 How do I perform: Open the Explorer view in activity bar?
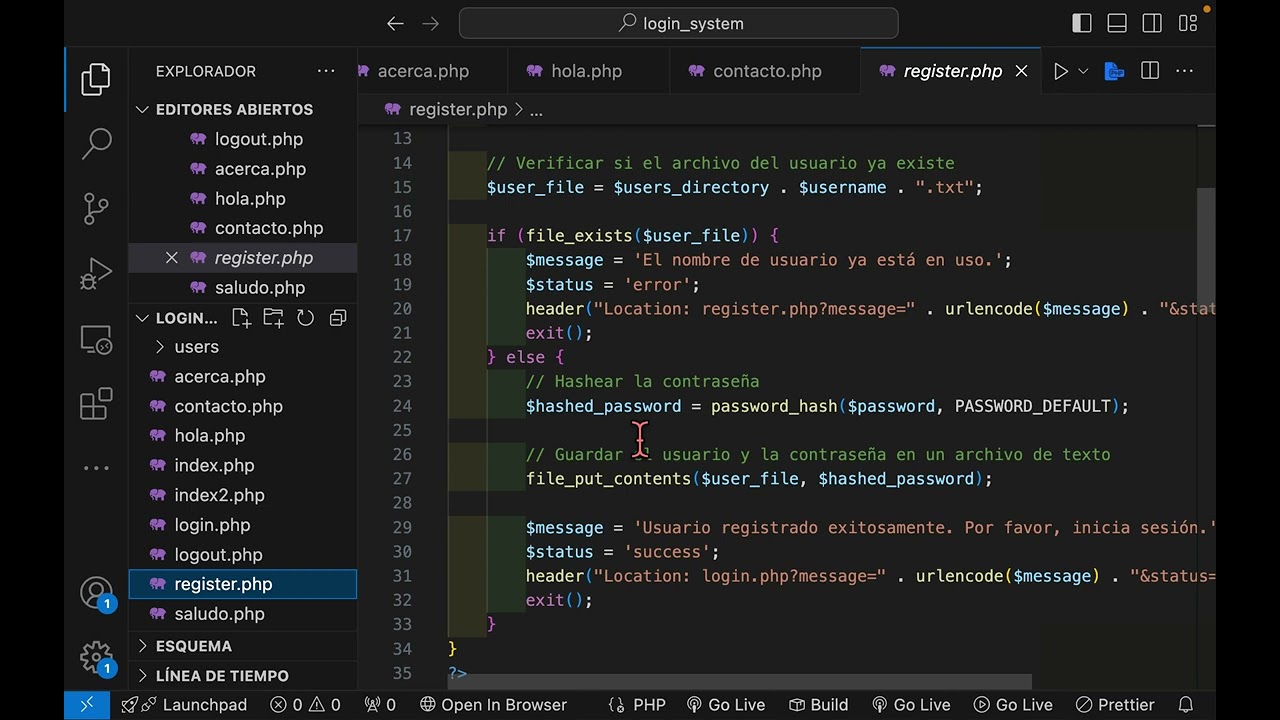coord(96,79)
